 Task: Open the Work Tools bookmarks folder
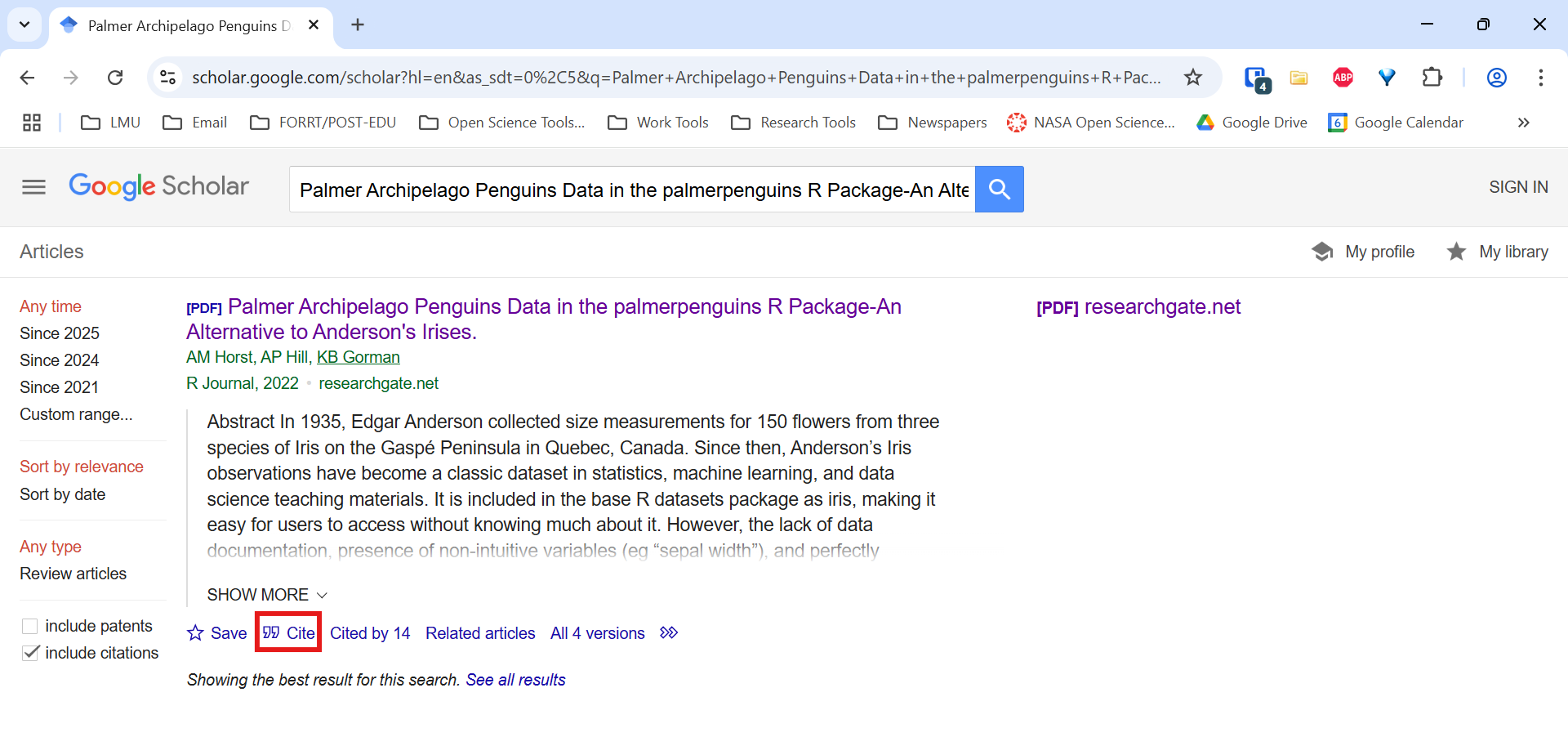[658, 123]
